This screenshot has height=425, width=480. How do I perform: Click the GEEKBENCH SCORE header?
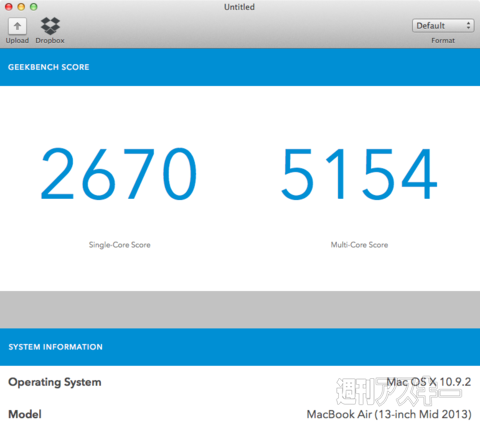point(49,67)
